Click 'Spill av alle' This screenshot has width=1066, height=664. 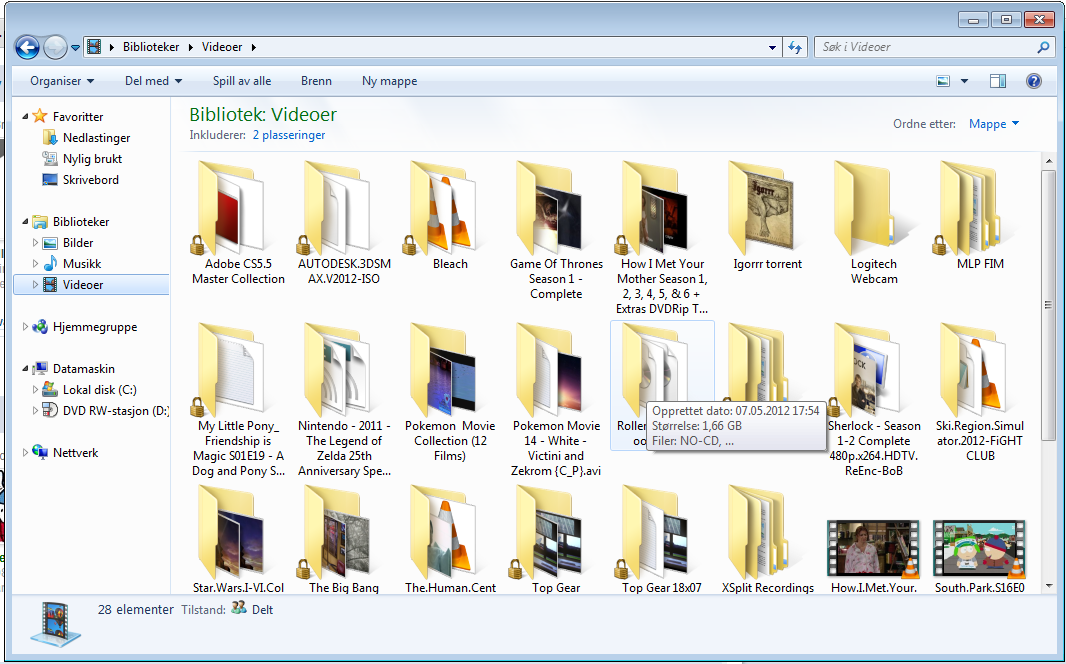(x=242, y=81)
